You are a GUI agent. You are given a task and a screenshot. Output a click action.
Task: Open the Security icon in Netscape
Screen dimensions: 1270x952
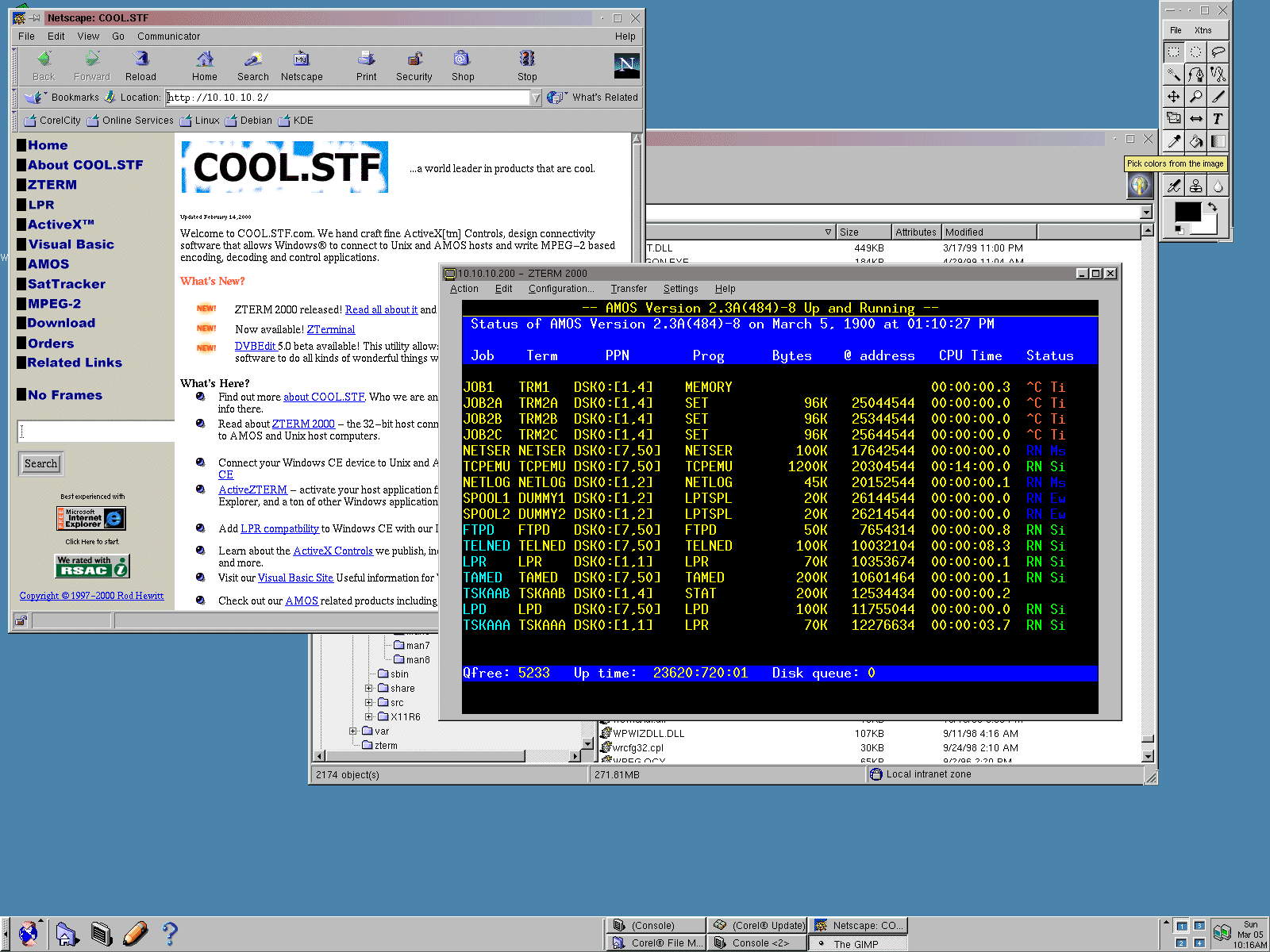[414, 59]
